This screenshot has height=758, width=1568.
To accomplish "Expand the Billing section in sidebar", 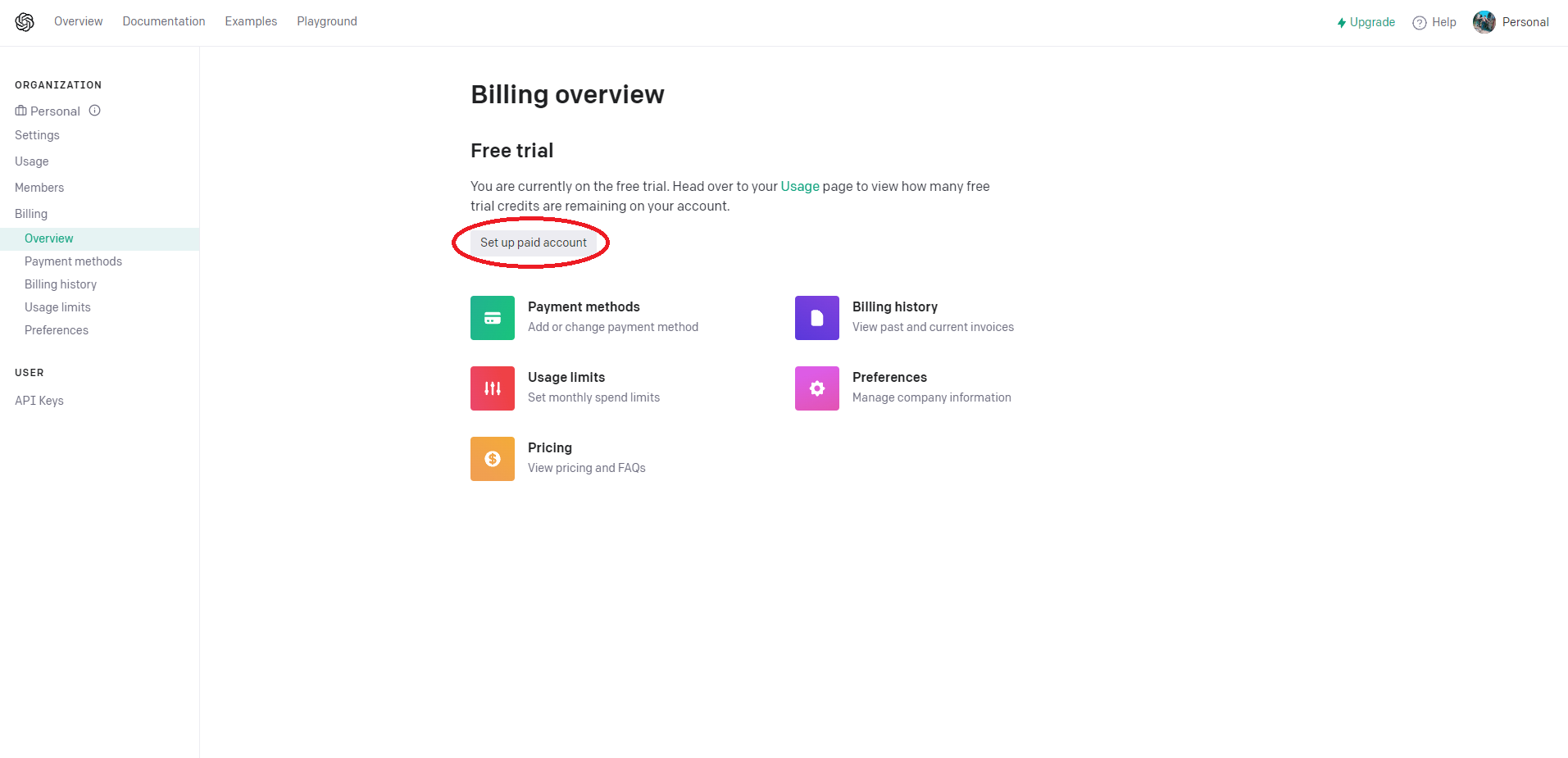I will [31, 214].
